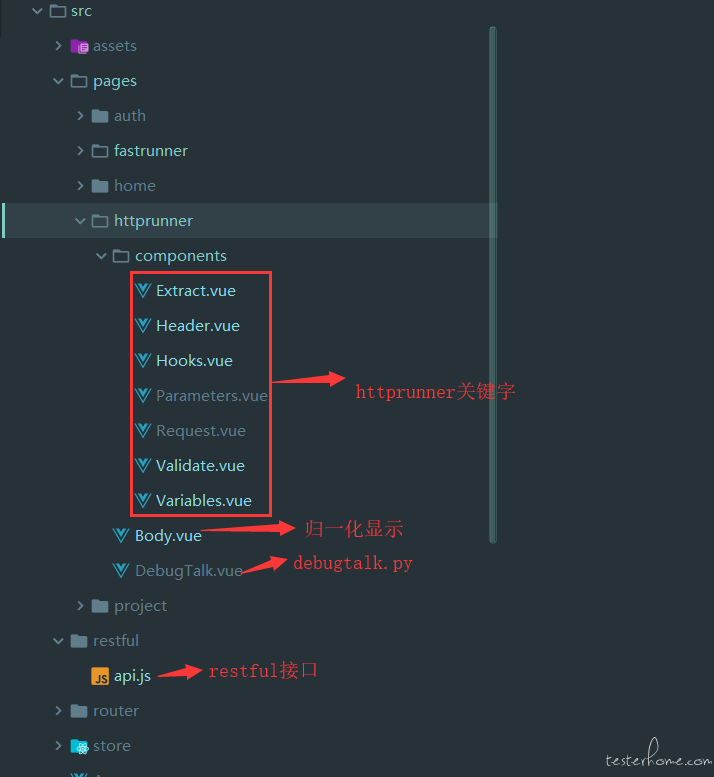The height and width of the screenshot is (777, 714).
Task: Expand the router folder chevron
Action: [x=58, y=711]
